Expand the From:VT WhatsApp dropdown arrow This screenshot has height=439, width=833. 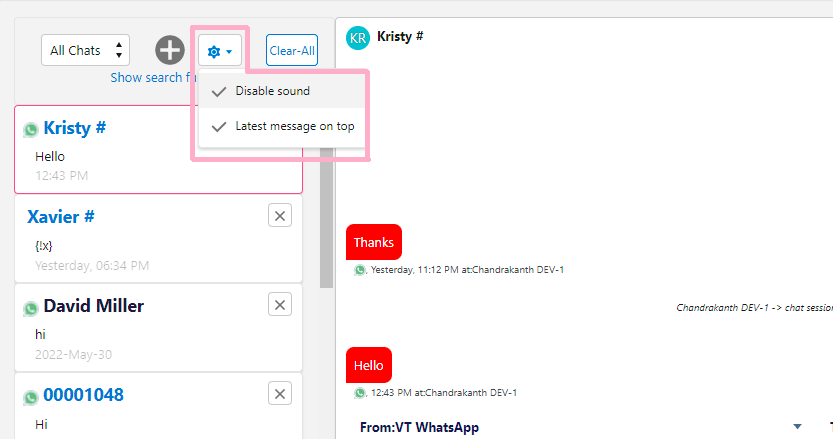coord(797,427)
